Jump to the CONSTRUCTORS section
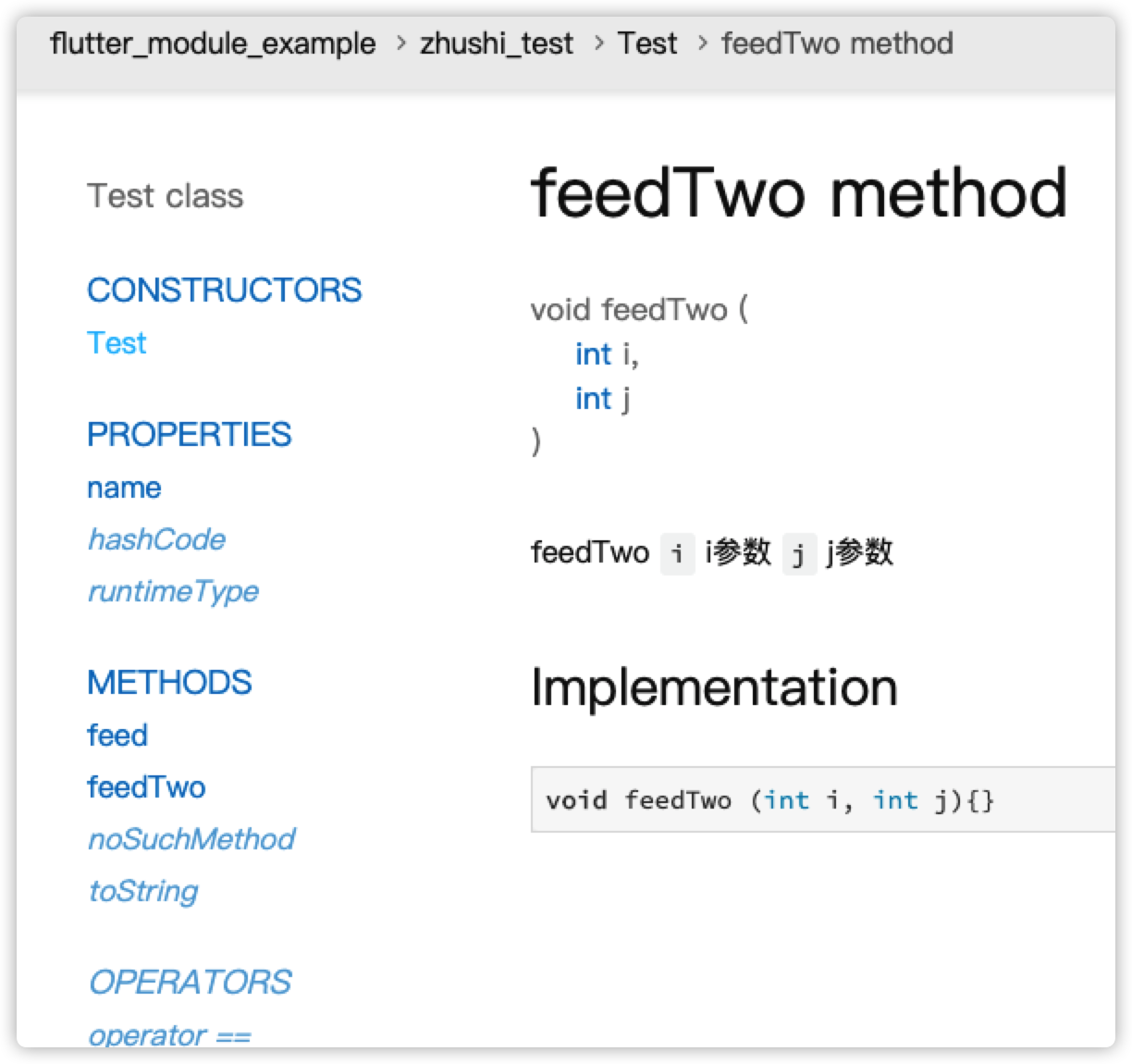Viewport: 1132px width, 1064px height. click(x=225, y=290)
